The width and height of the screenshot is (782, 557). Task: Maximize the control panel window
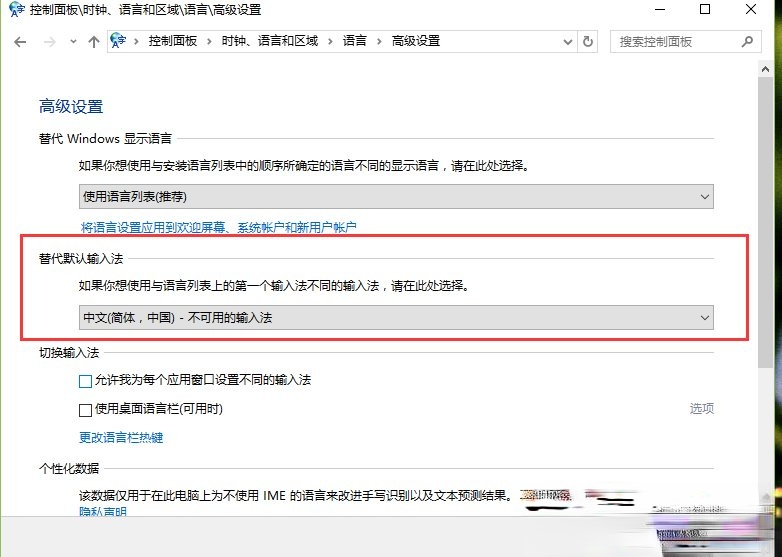(x=705, y=9)
